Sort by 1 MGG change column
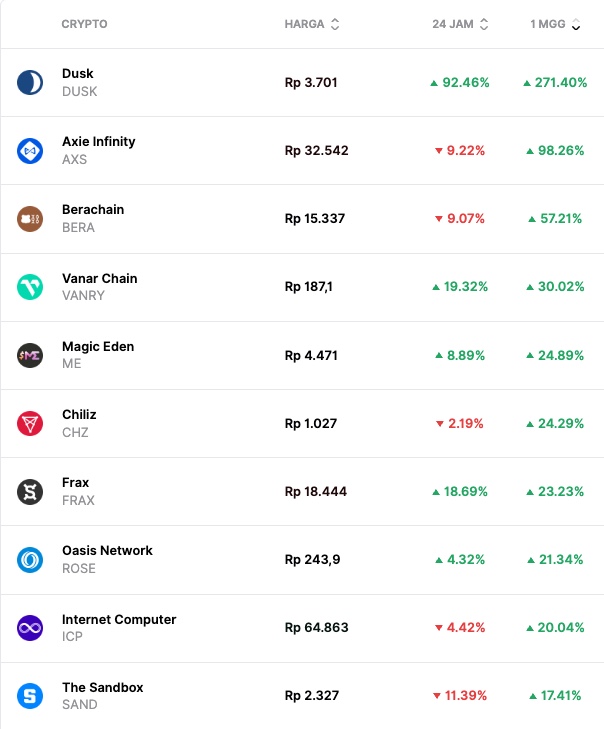The width and height of the screenshot is (604, 729). [555, 24]
